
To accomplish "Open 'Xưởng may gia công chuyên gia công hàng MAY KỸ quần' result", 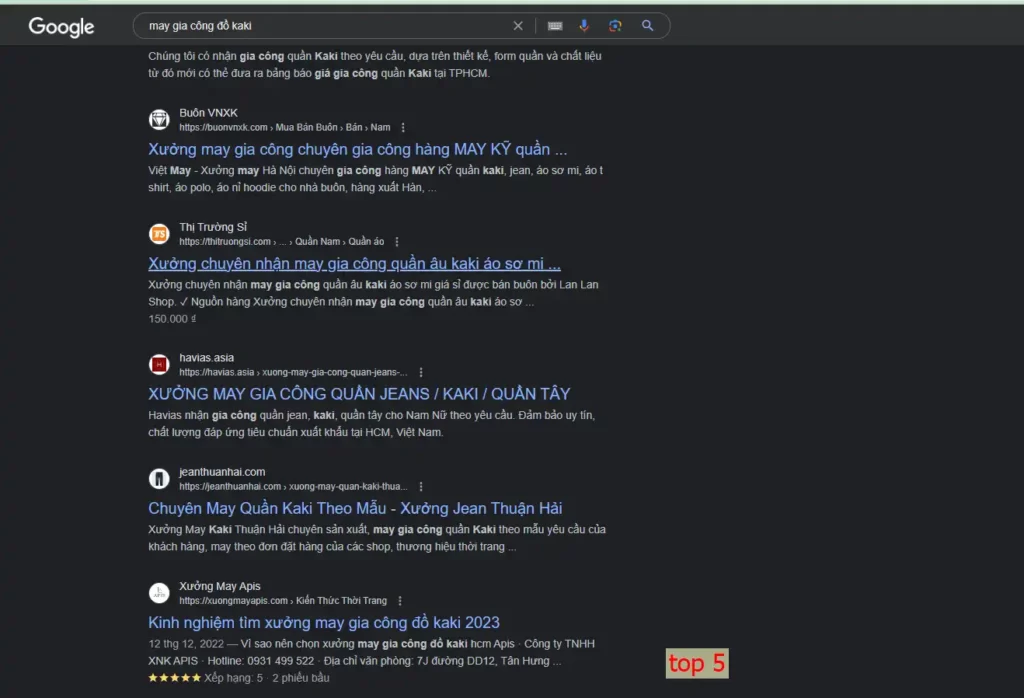I will coord(357,150).
